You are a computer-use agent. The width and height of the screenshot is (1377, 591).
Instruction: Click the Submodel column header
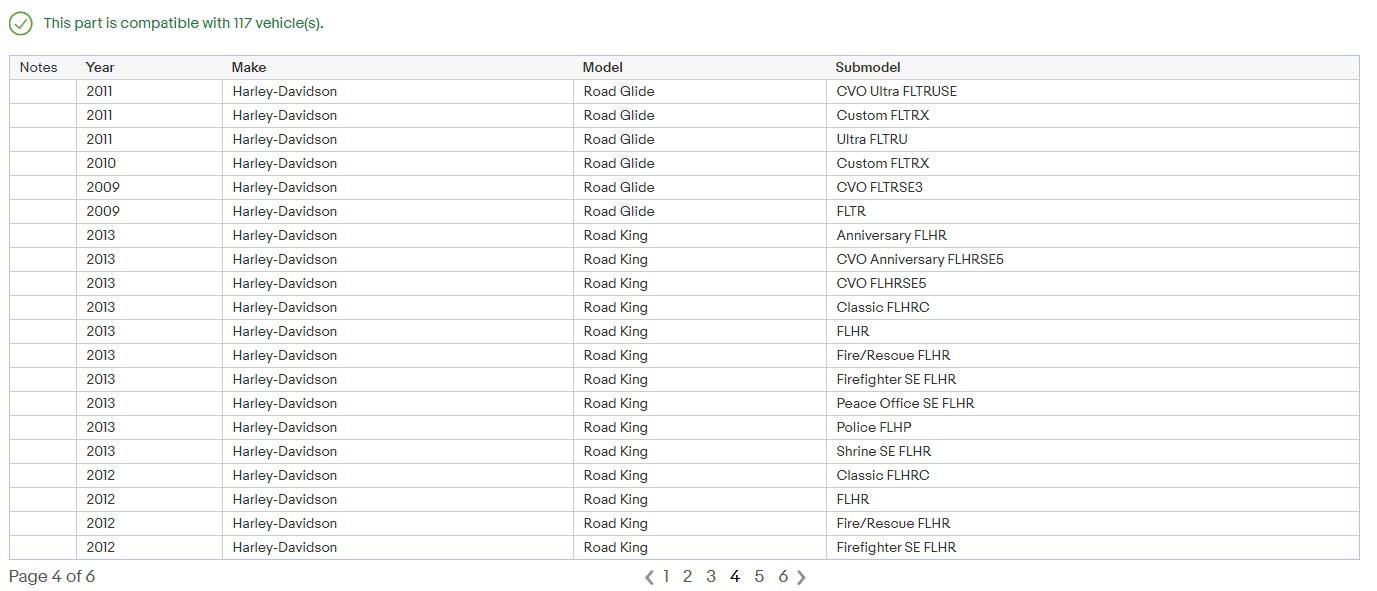click(868, 68)
